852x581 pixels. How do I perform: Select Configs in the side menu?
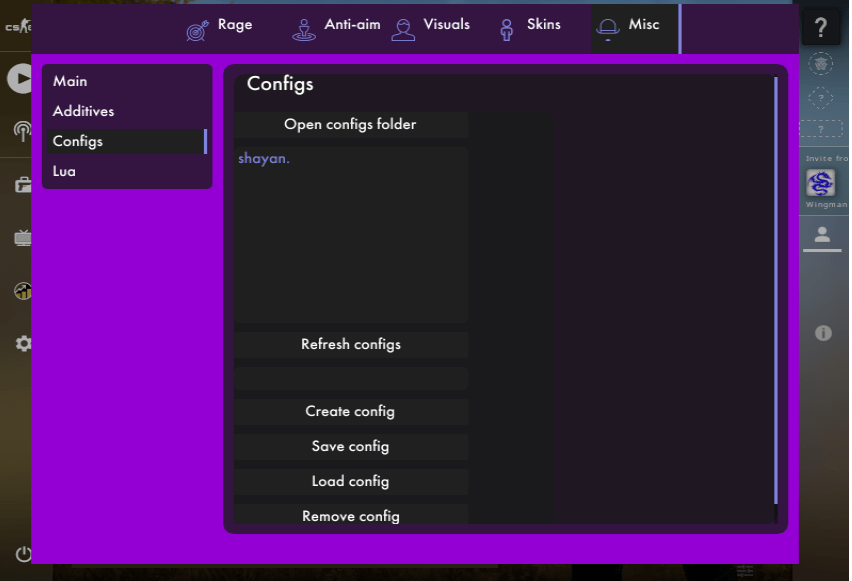click(125, 141)
